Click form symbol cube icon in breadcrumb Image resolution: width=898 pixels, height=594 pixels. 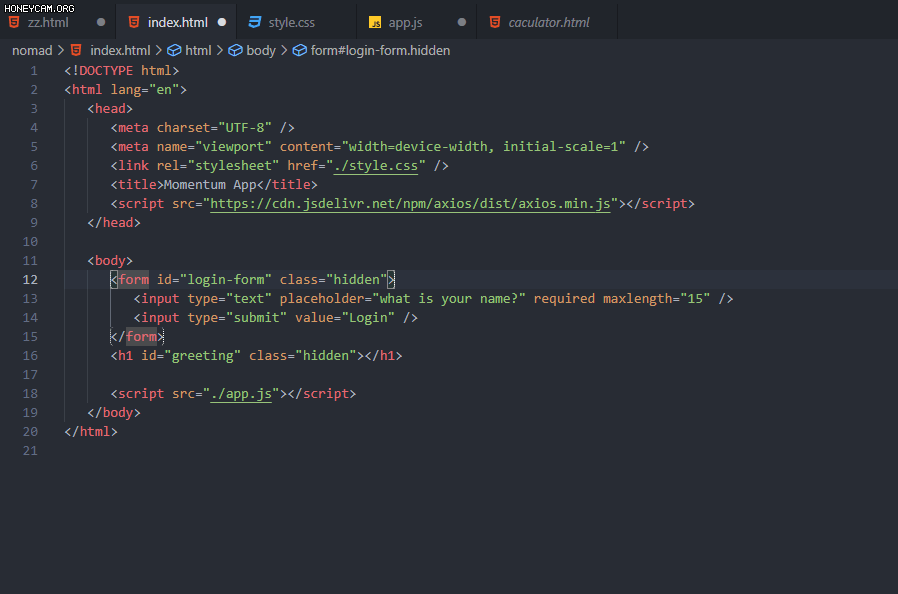[x=300, y=50]
